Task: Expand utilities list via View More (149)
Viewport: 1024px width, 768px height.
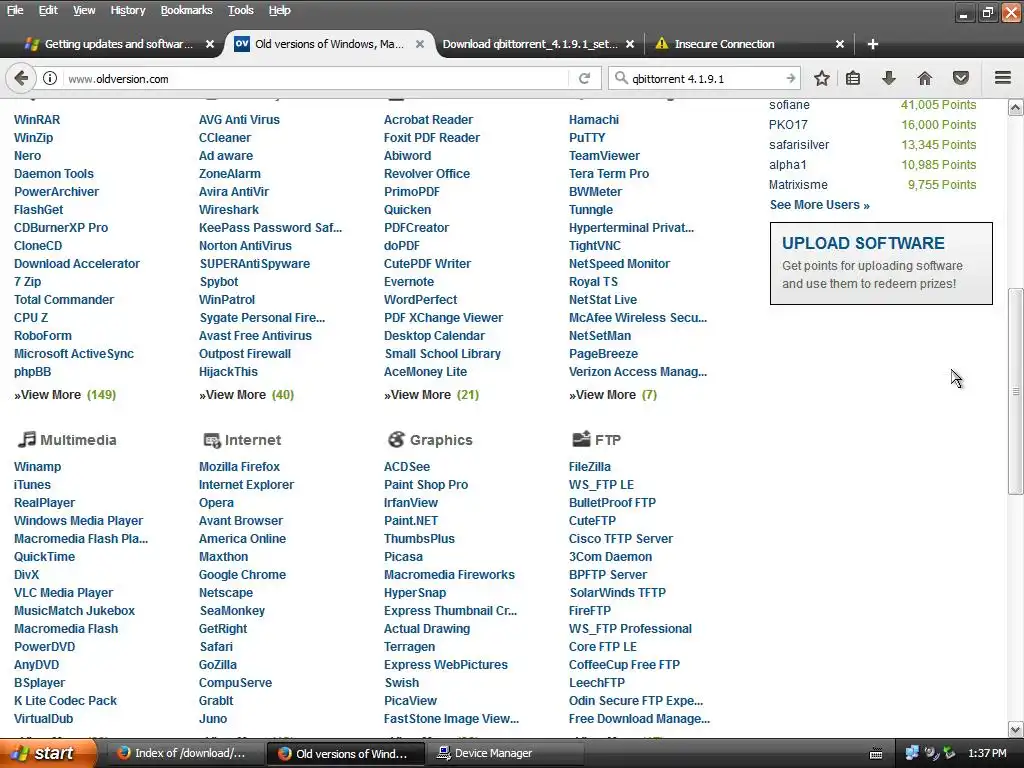Action: click(x=65, y=394)
